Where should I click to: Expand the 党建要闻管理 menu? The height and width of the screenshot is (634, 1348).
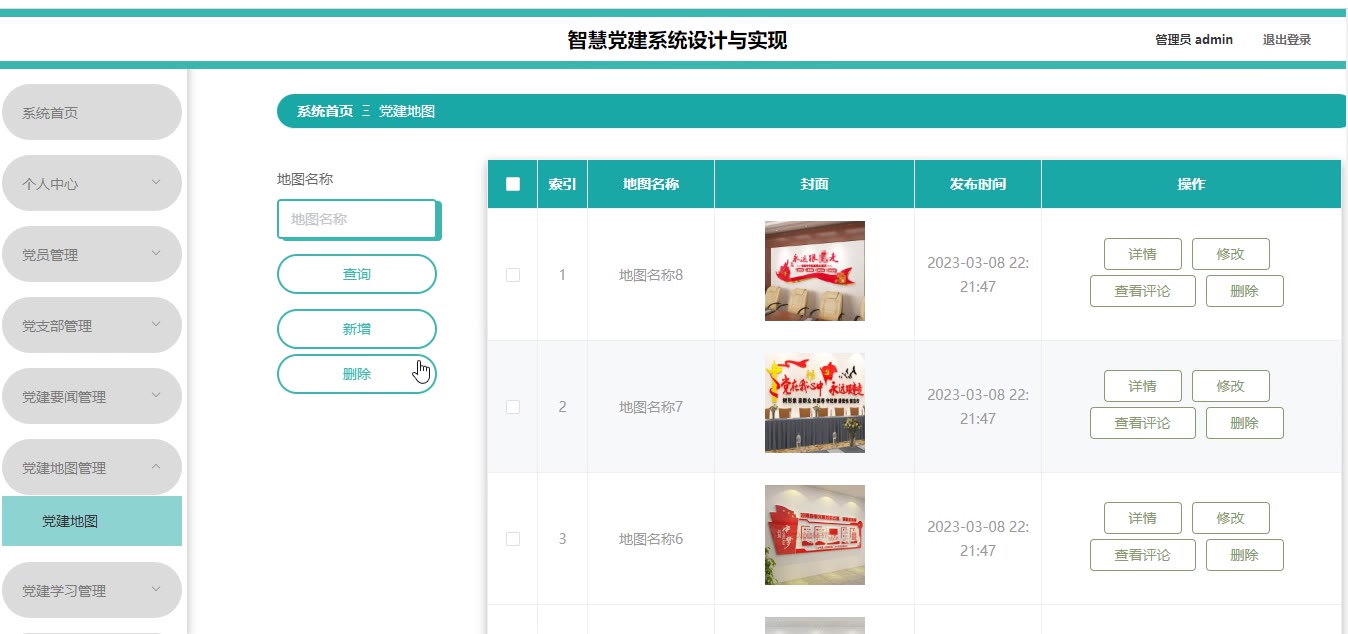tap(92, 396)
